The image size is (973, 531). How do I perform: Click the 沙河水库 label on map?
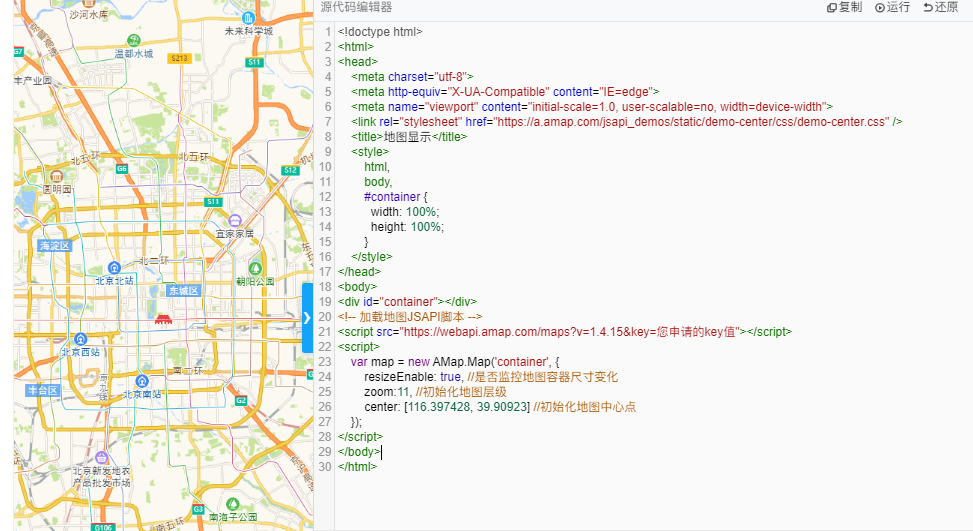89,14
